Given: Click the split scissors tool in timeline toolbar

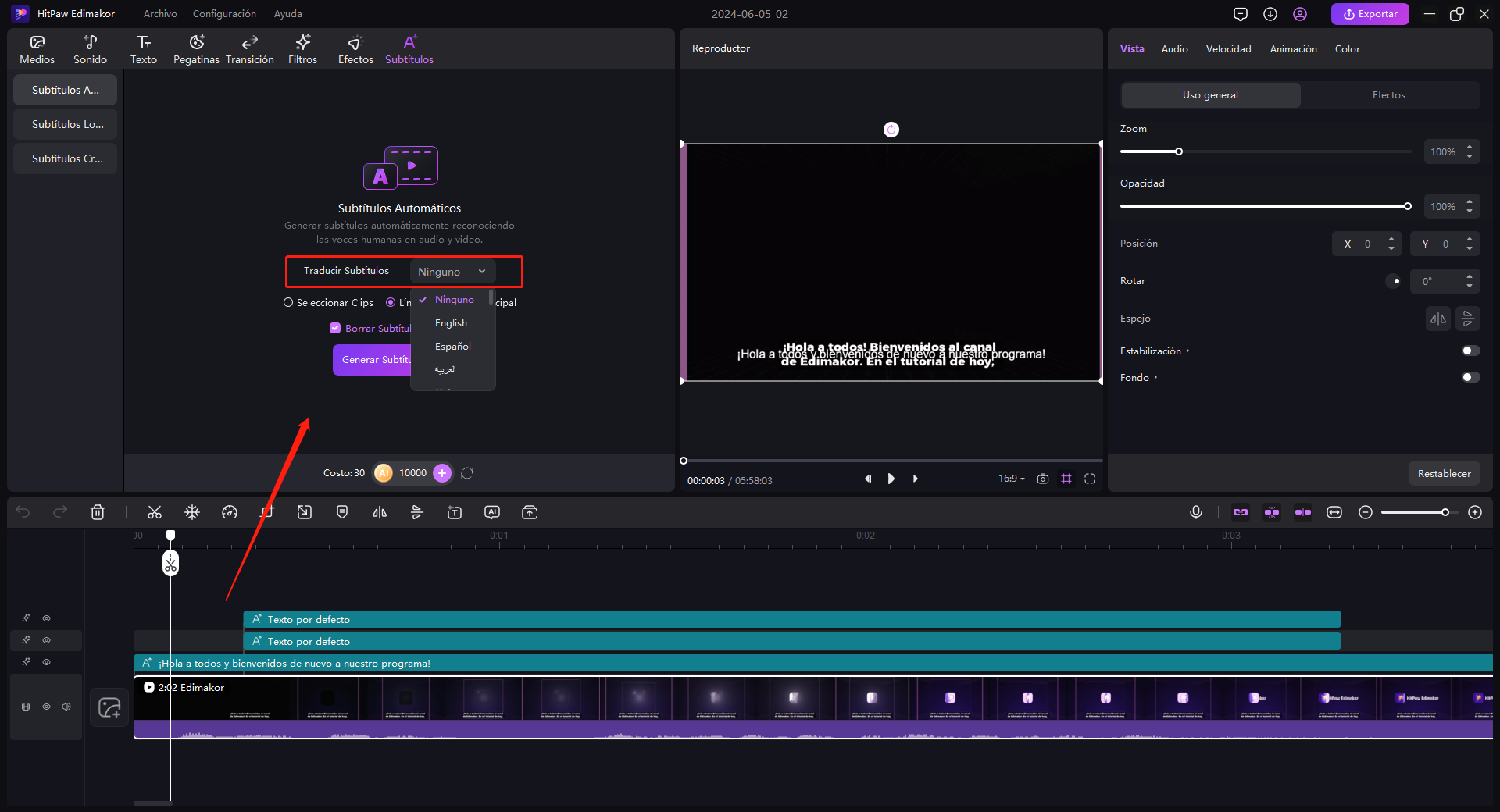Looking at the screenshot, I should coord(155,512).
